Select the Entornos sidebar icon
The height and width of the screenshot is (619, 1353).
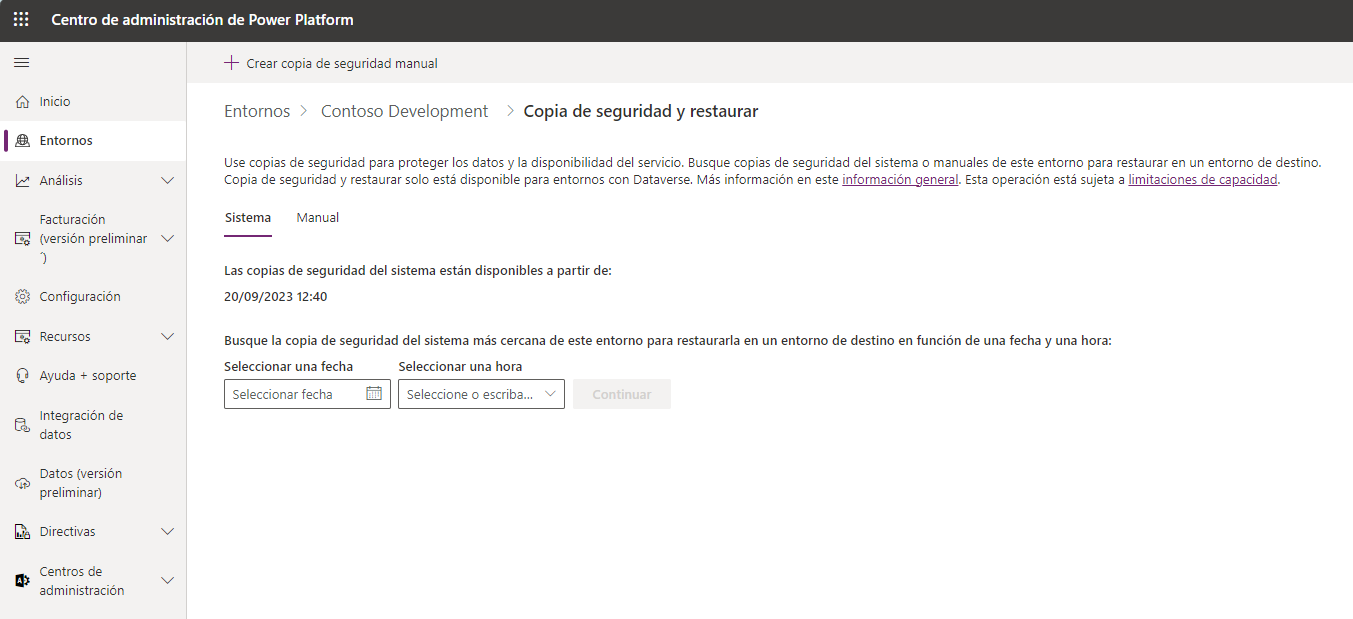pos(21,140)
